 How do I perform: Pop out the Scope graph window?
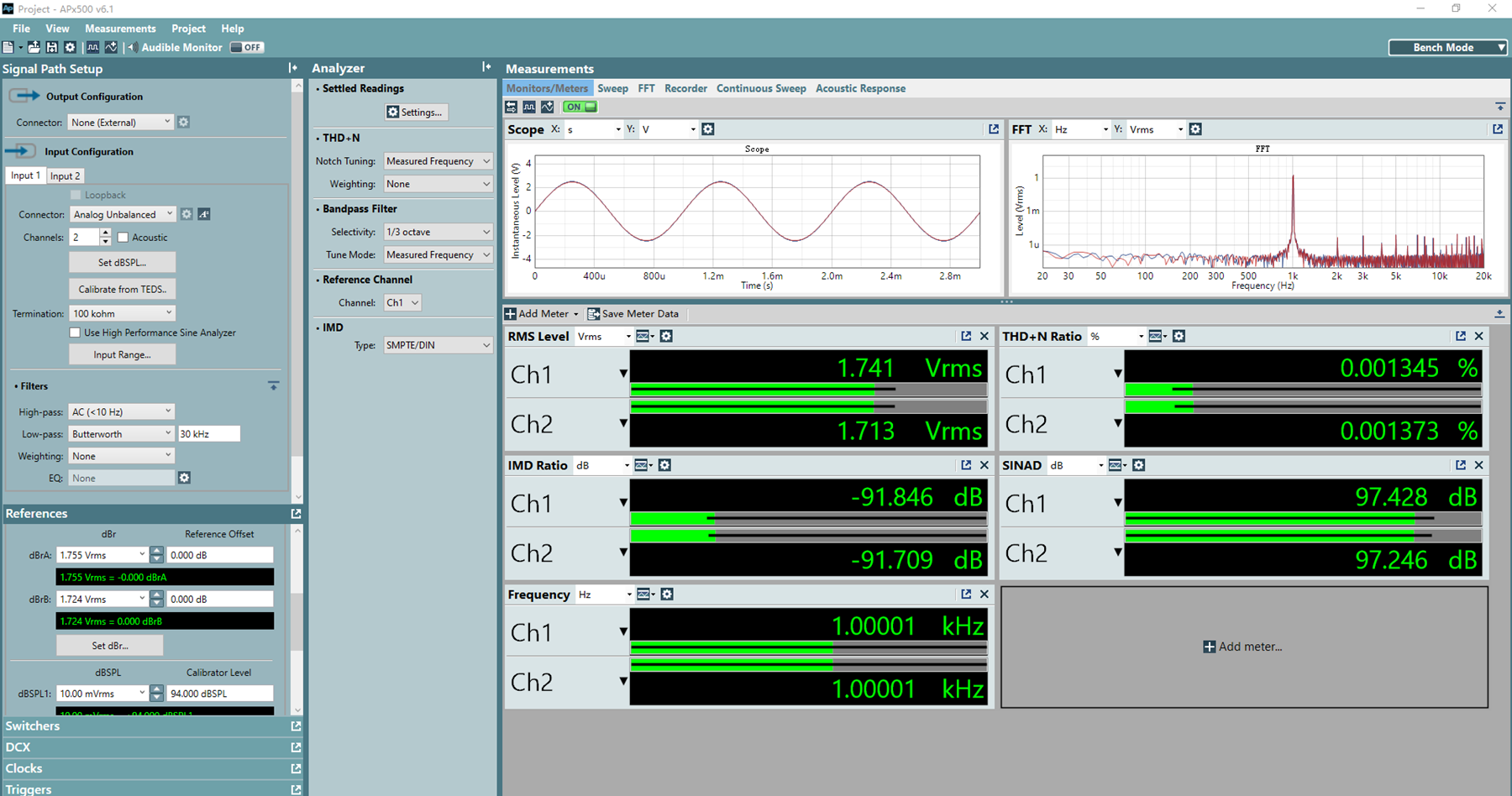994,129
